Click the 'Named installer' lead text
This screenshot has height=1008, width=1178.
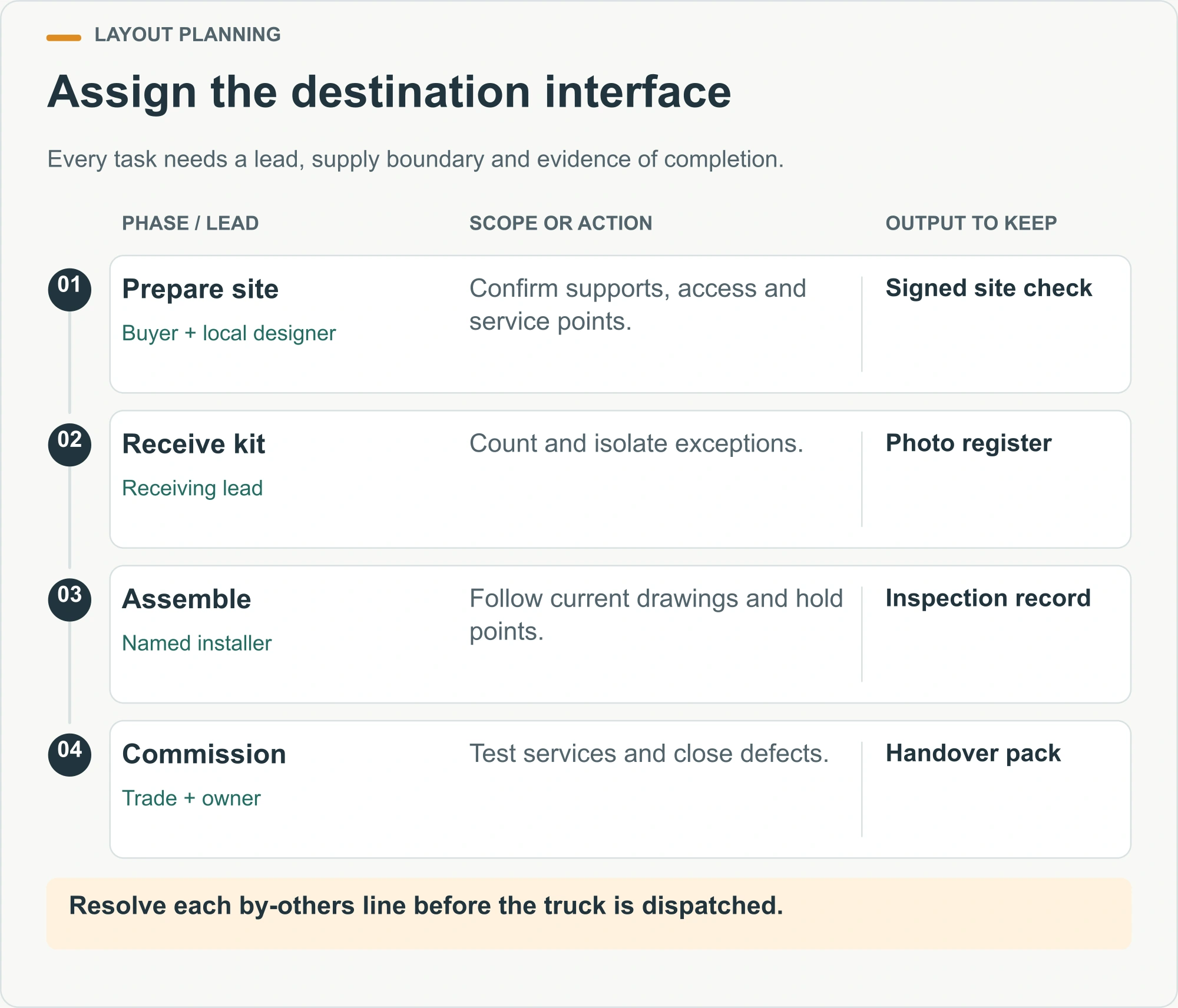[197, 643]
